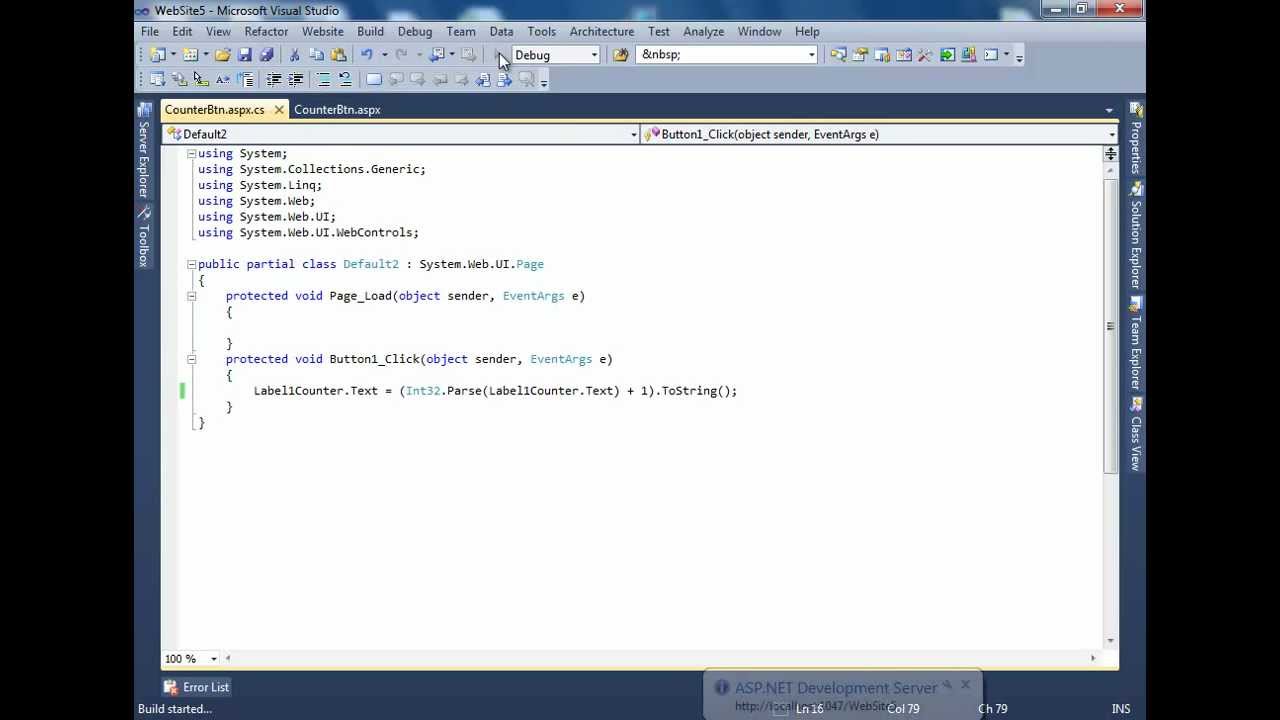1280x720 pixels.
Task: Open the Website menu
Action: pos(323,31)
